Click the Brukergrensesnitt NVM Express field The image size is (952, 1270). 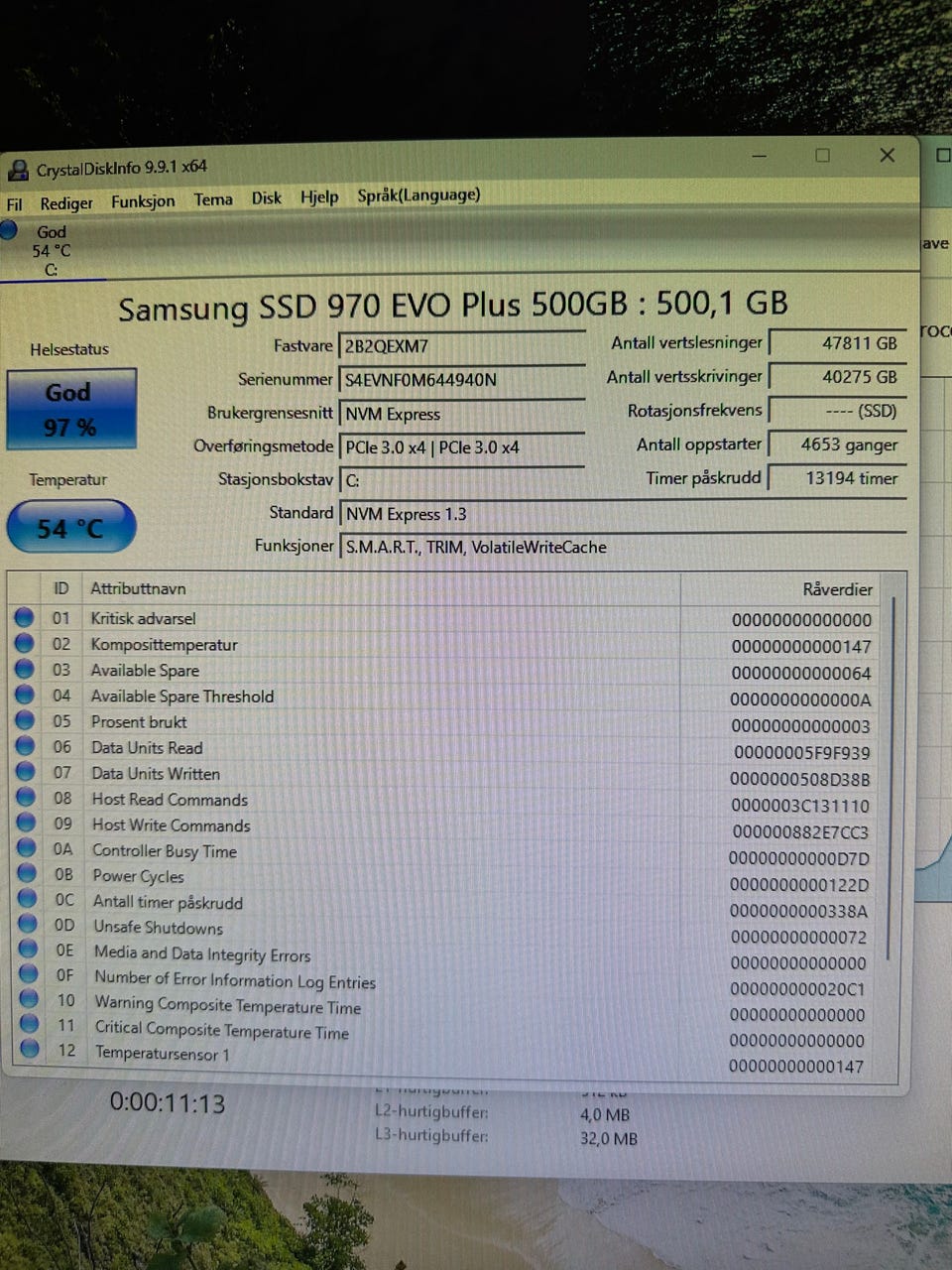click(x=462, y=414)
